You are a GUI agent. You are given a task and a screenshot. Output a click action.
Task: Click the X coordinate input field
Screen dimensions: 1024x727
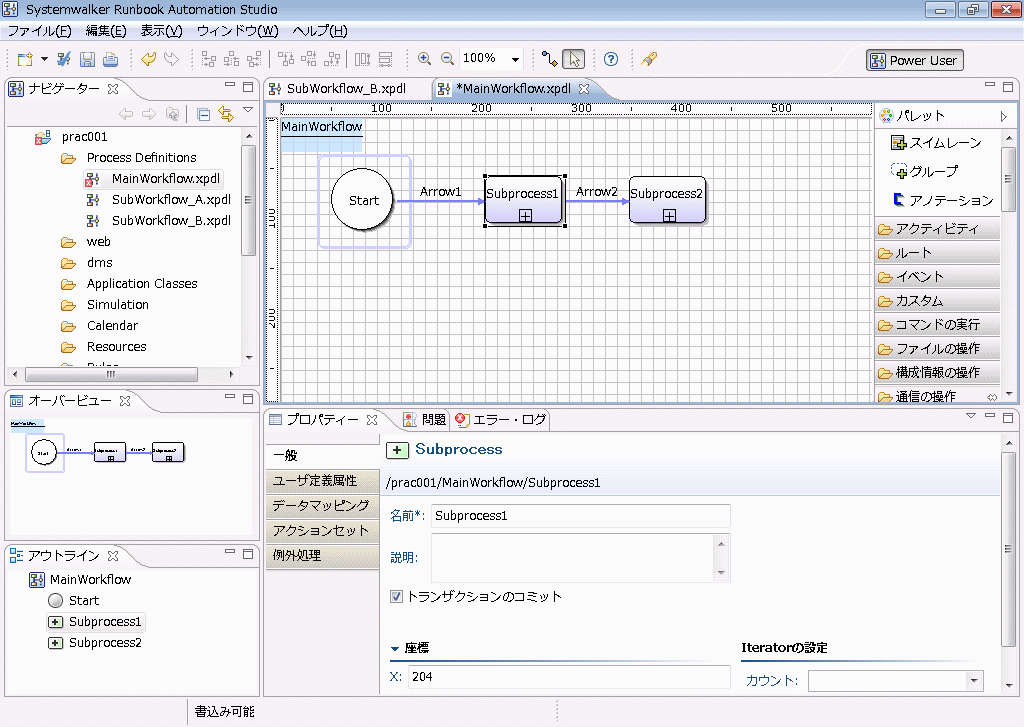(x=569, y=677)
